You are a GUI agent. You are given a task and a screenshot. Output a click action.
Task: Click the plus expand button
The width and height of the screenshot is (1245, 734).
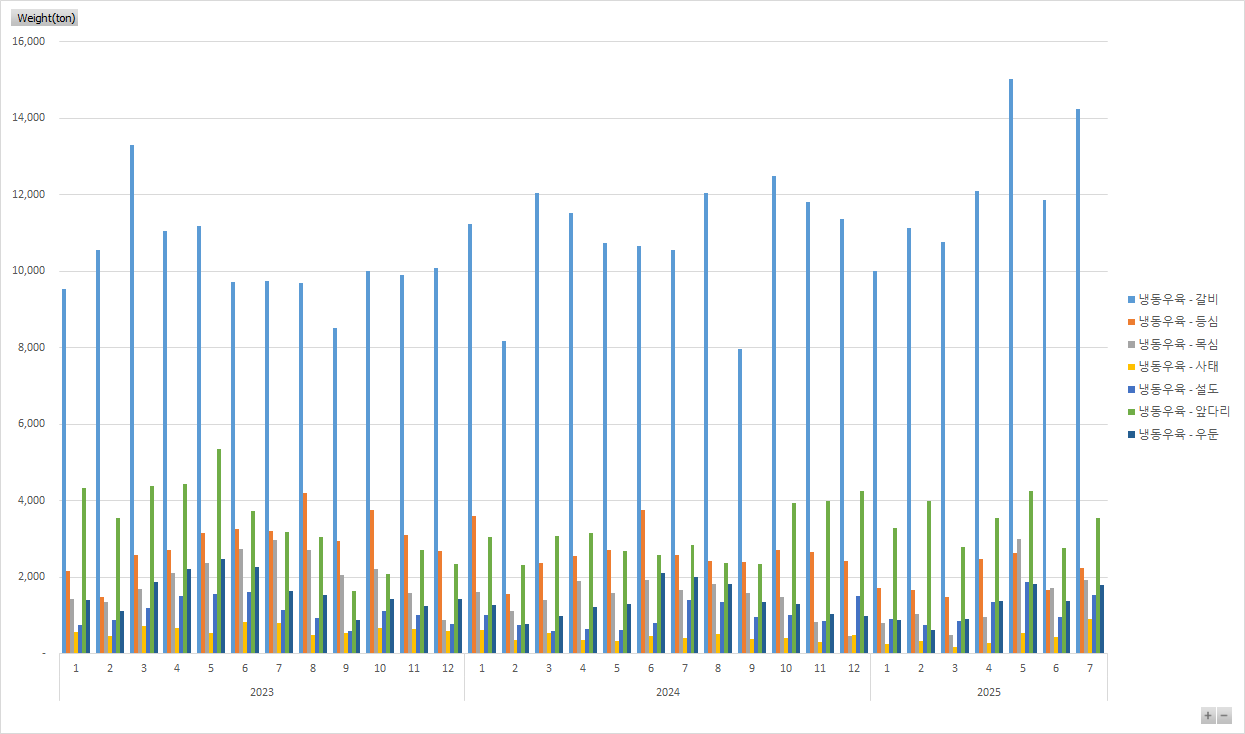pos(1208,715)
